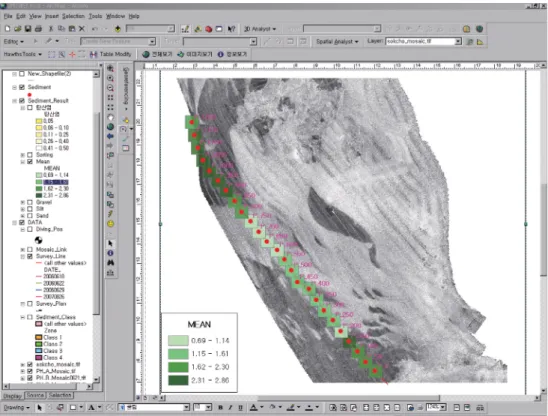Image resolution: width=548 pixels, height=416 pixels.
Task: Open the Insert menu
Action: [52, 16]
